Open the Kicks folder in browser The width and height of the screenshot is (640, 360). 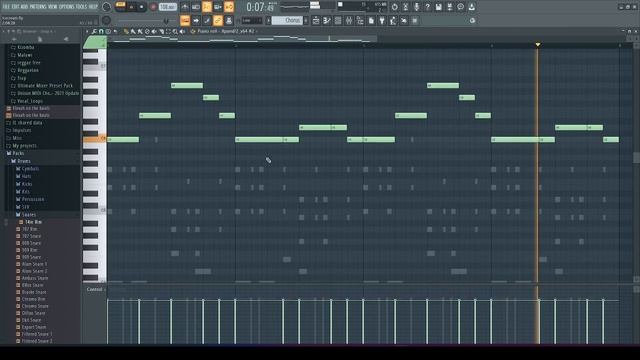27,184
